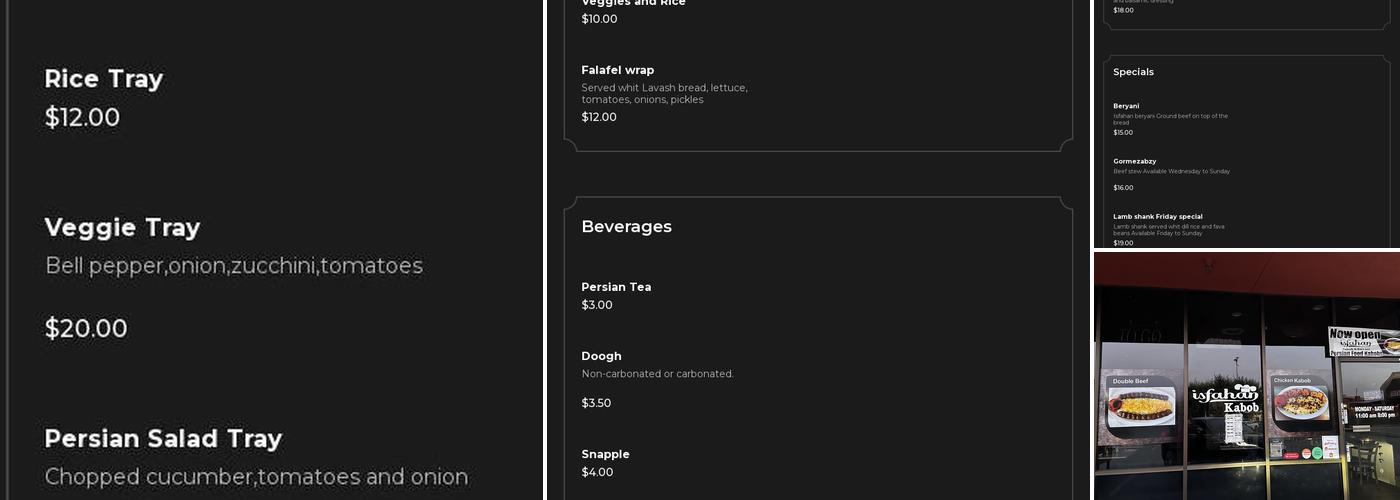Viewport: 1400px width, 500px height.
Task: Open the Beryani special item
Action: tap(1126, 106)
